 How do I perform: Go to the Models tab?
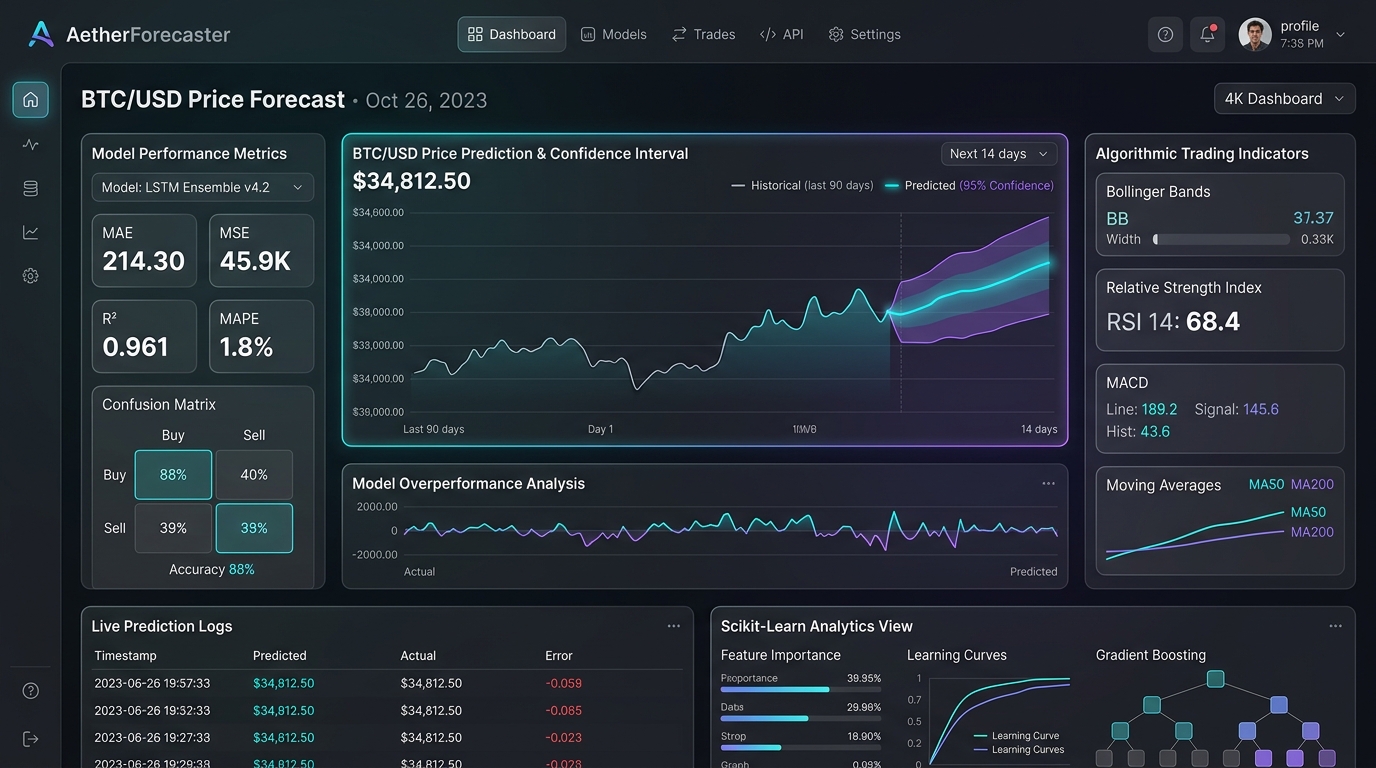click(x=614, y=34)
